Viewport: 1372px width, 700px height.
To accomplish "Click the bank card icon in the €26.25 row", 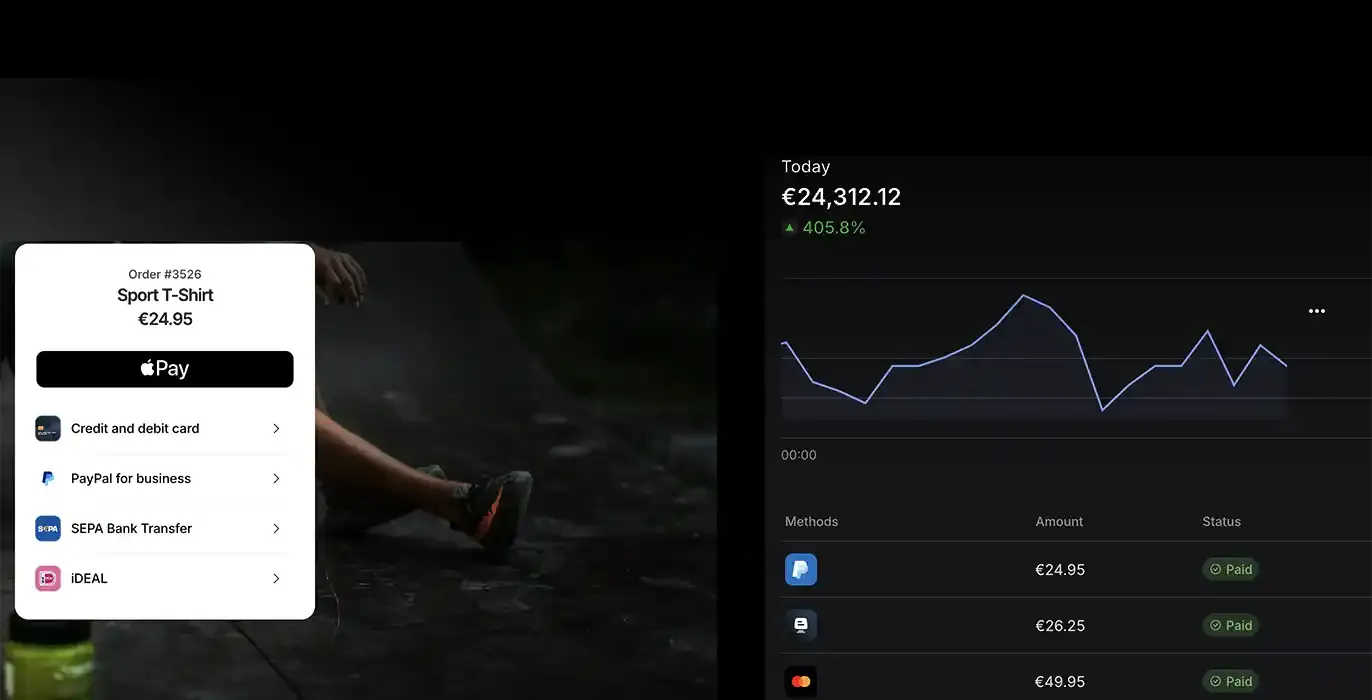I will (801, 626).
